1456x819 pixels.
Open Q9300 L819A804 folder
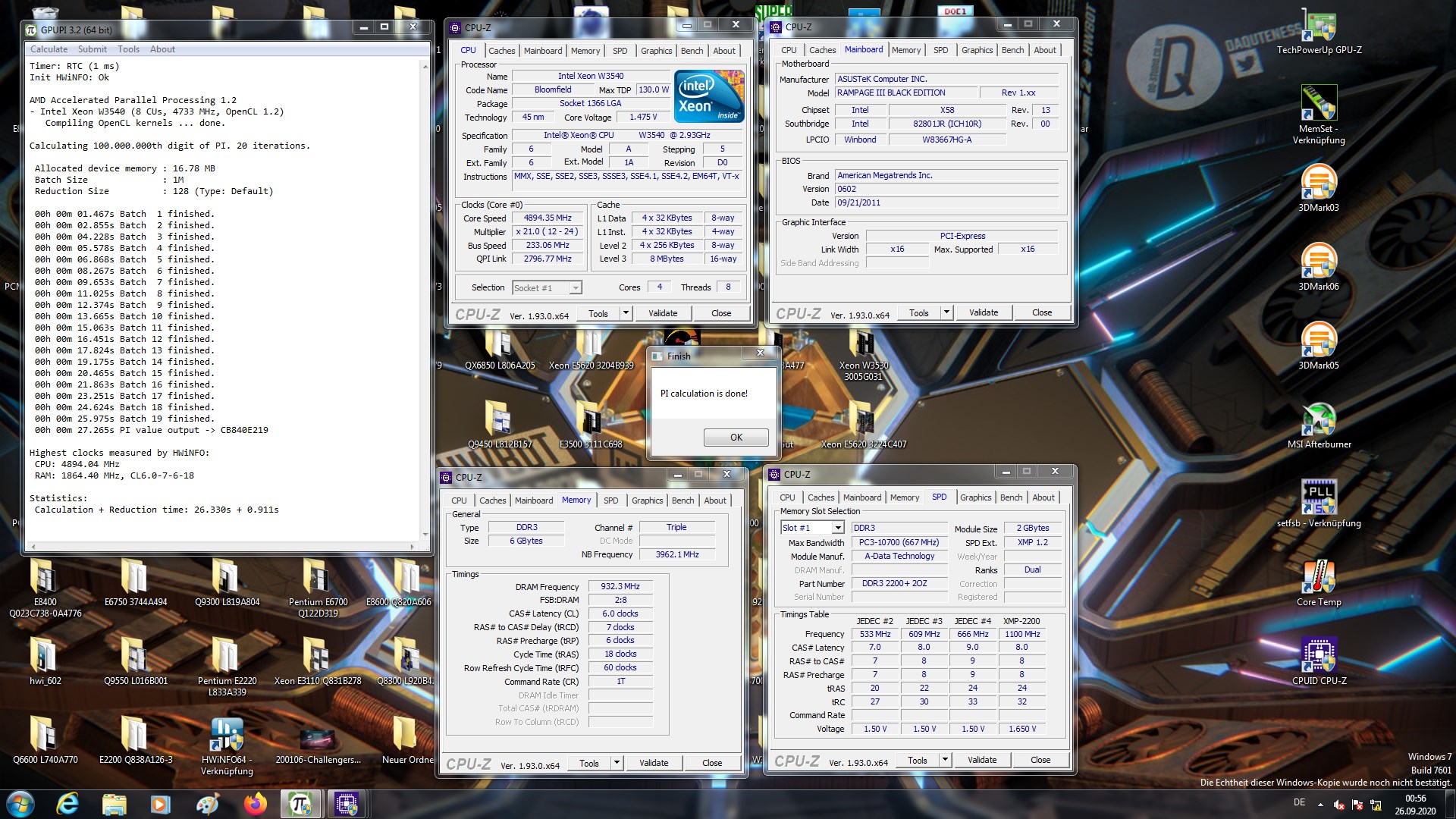[227, 582]
